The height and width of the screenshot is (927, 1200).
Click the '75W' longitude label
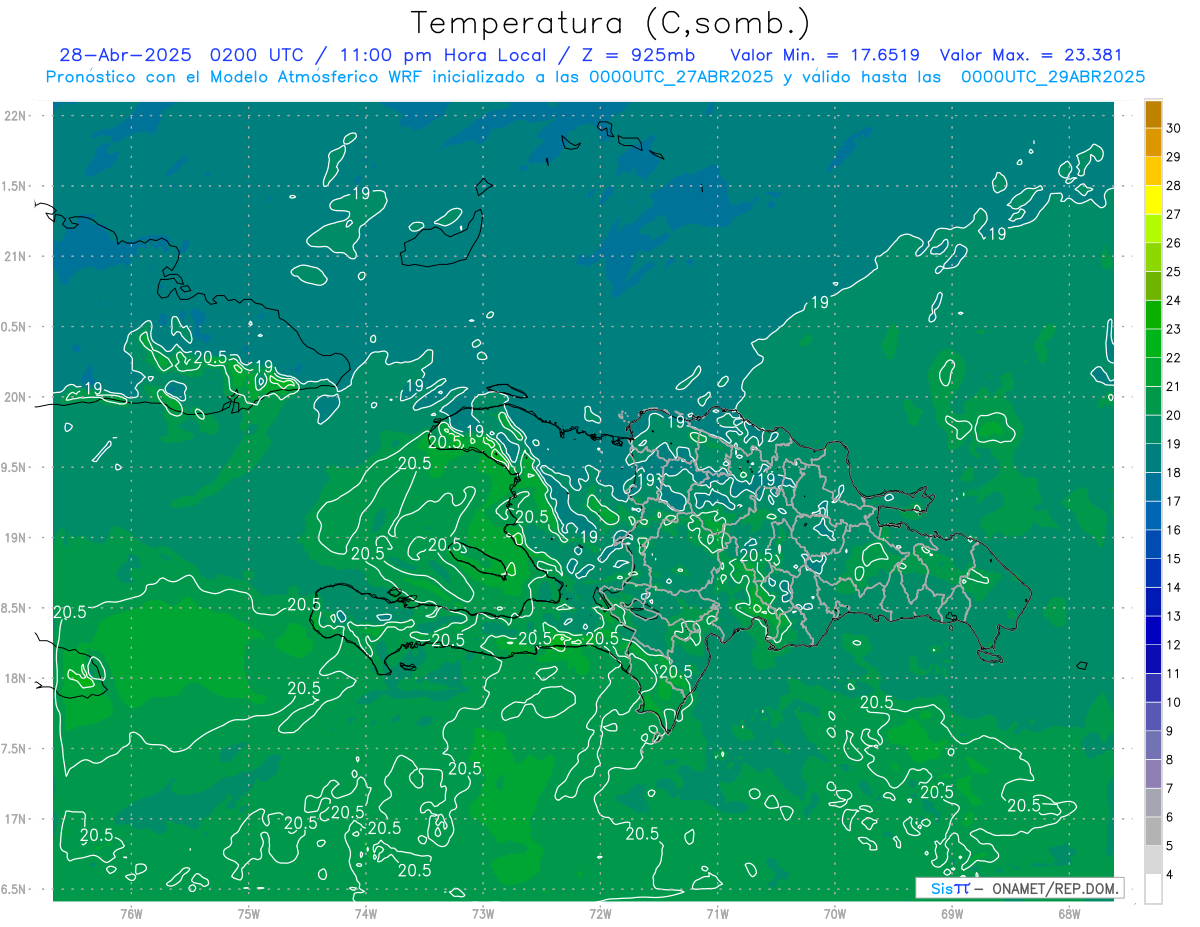[248, 914]
